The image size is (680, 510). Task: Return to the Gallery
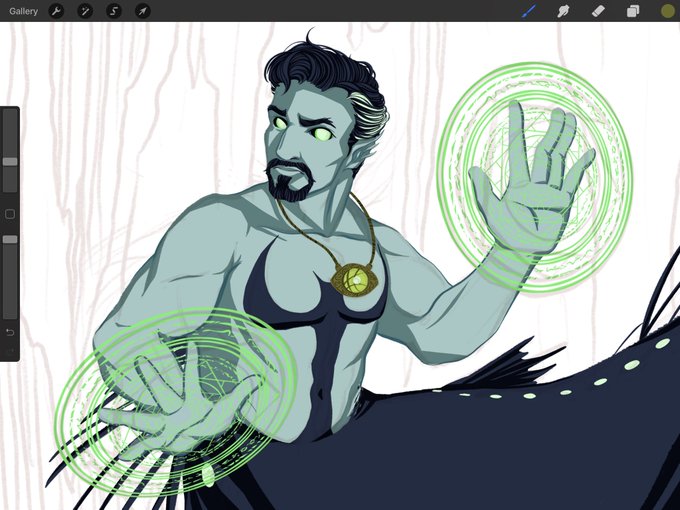tap(23, 11)
